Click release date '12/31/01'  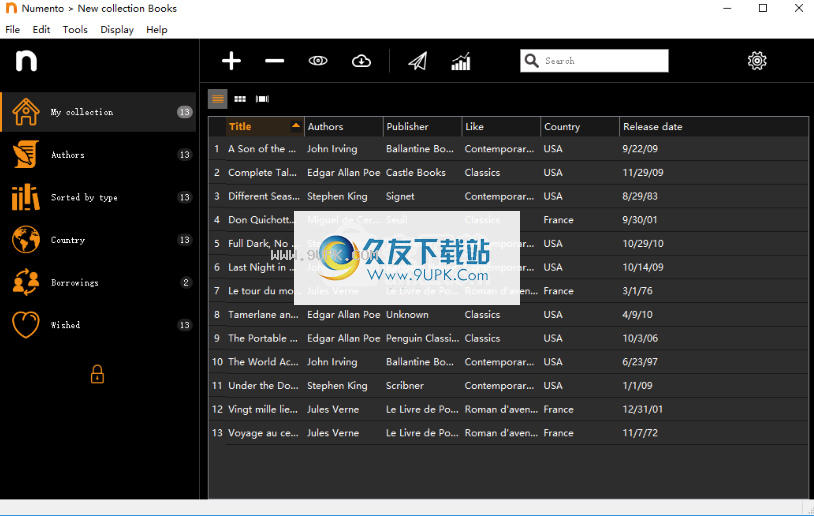click(643, 410)
